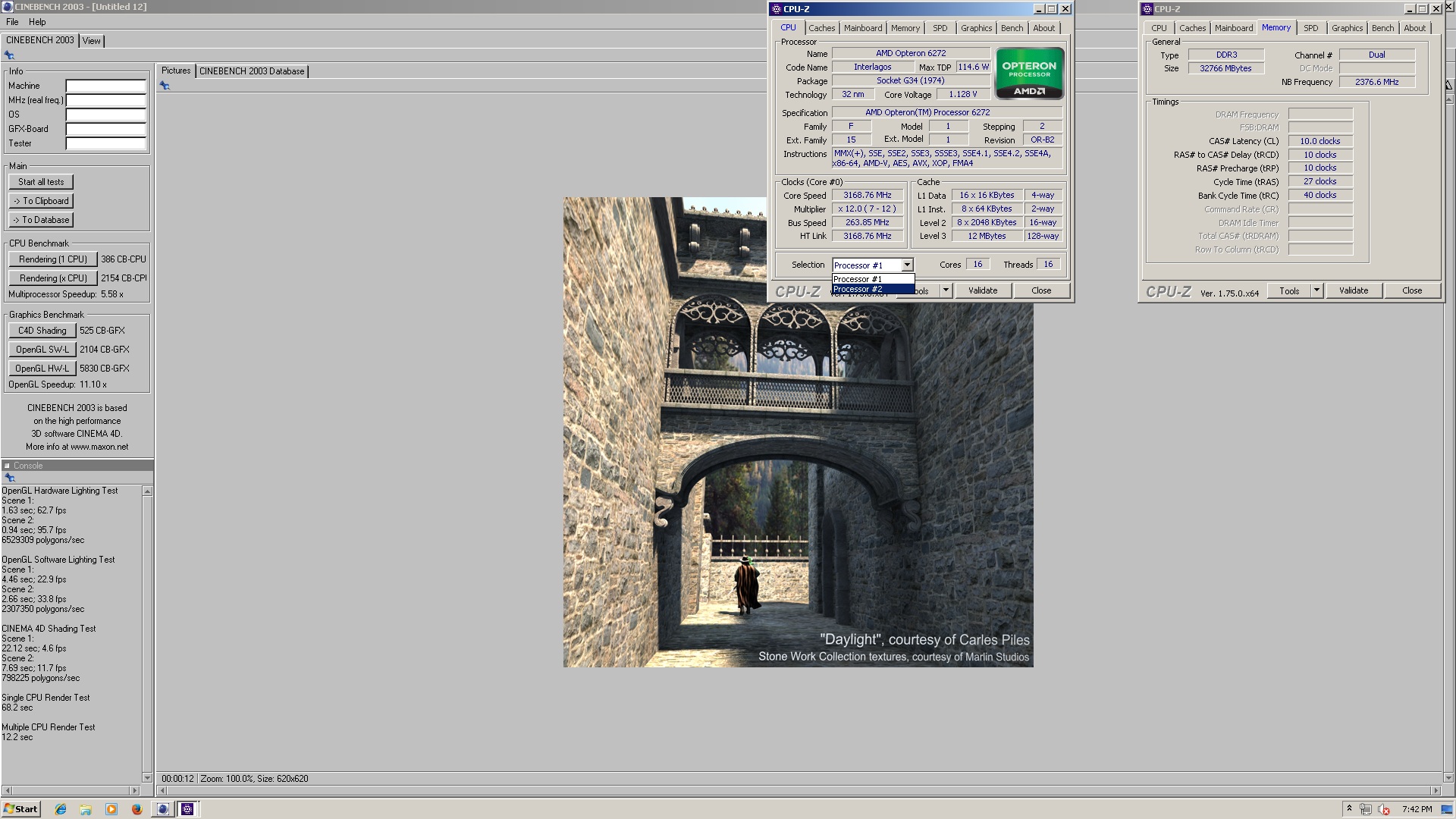The width and height of the screenshot is (1456, 819).
Task: Open Tools dropdown arrow in first CPU-Z
Action: [946, 290]
